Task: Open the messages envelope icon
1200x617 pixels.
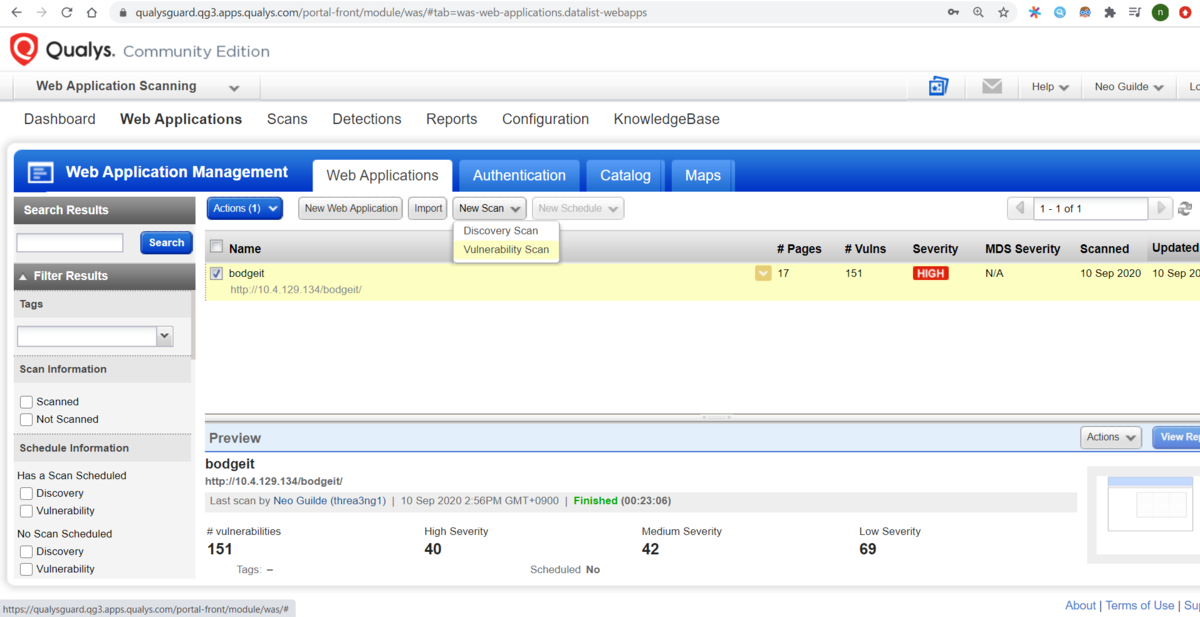Action: coord(992,87)
